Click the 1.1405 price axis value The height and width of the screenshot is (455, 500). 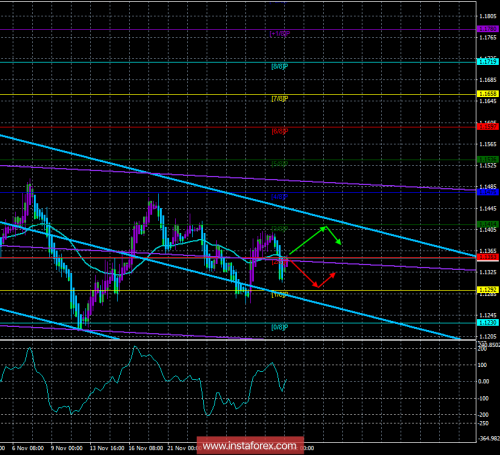(x=488, y=230)
